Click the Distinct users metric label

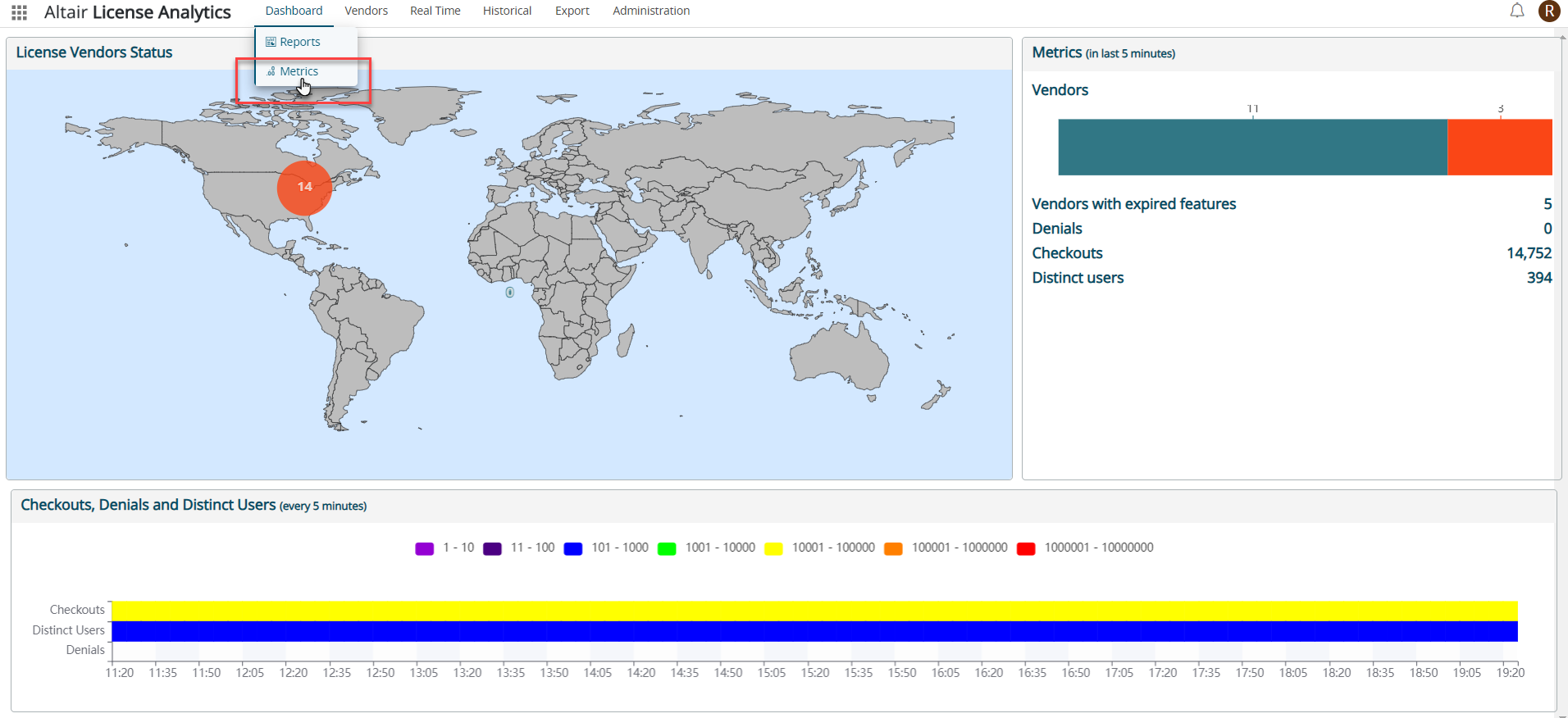pos(1078,278)
